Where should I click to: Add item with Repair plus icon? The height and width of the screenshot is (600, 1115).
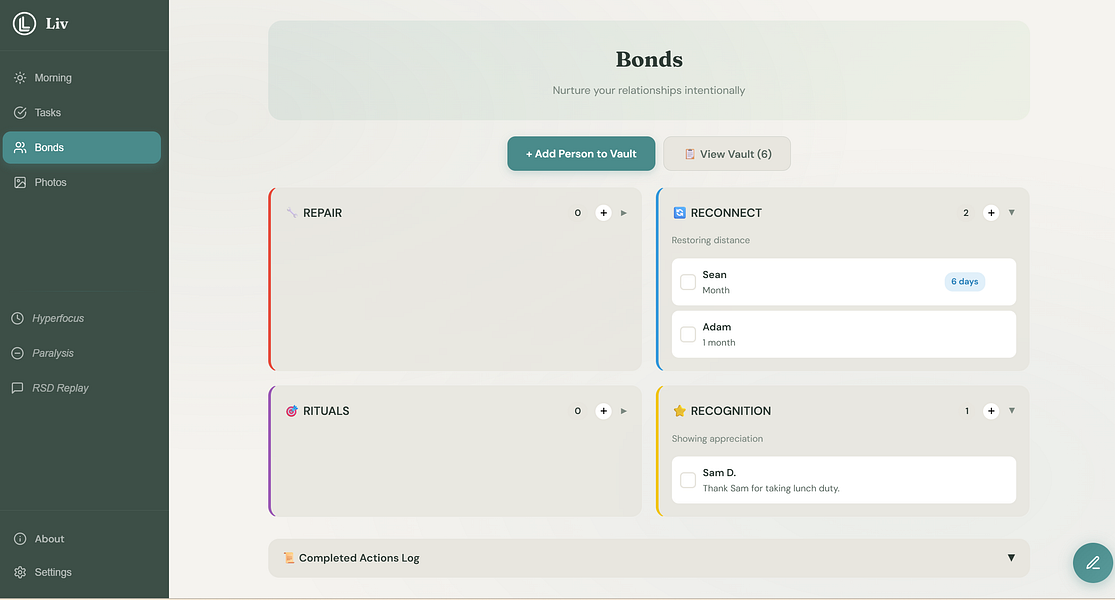click(603, 213)
